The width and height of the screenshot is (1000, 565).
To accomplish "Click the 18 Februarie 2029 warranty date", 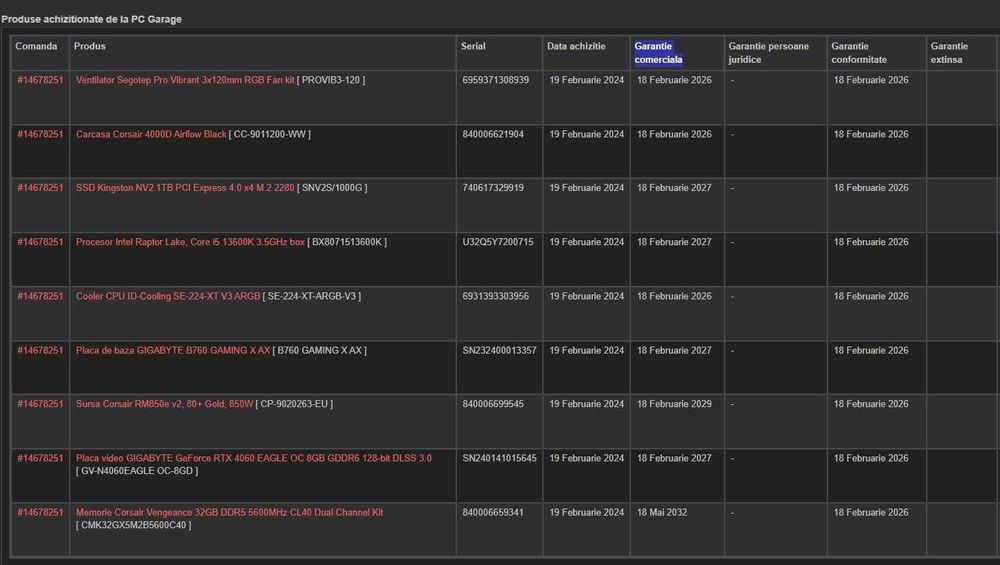I will tap(674, 404).
